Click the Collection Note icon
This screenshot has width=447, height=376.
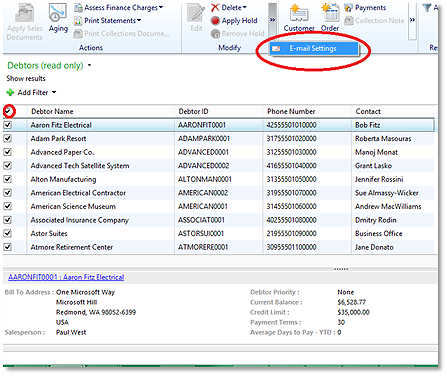click(x=349, y=21)
